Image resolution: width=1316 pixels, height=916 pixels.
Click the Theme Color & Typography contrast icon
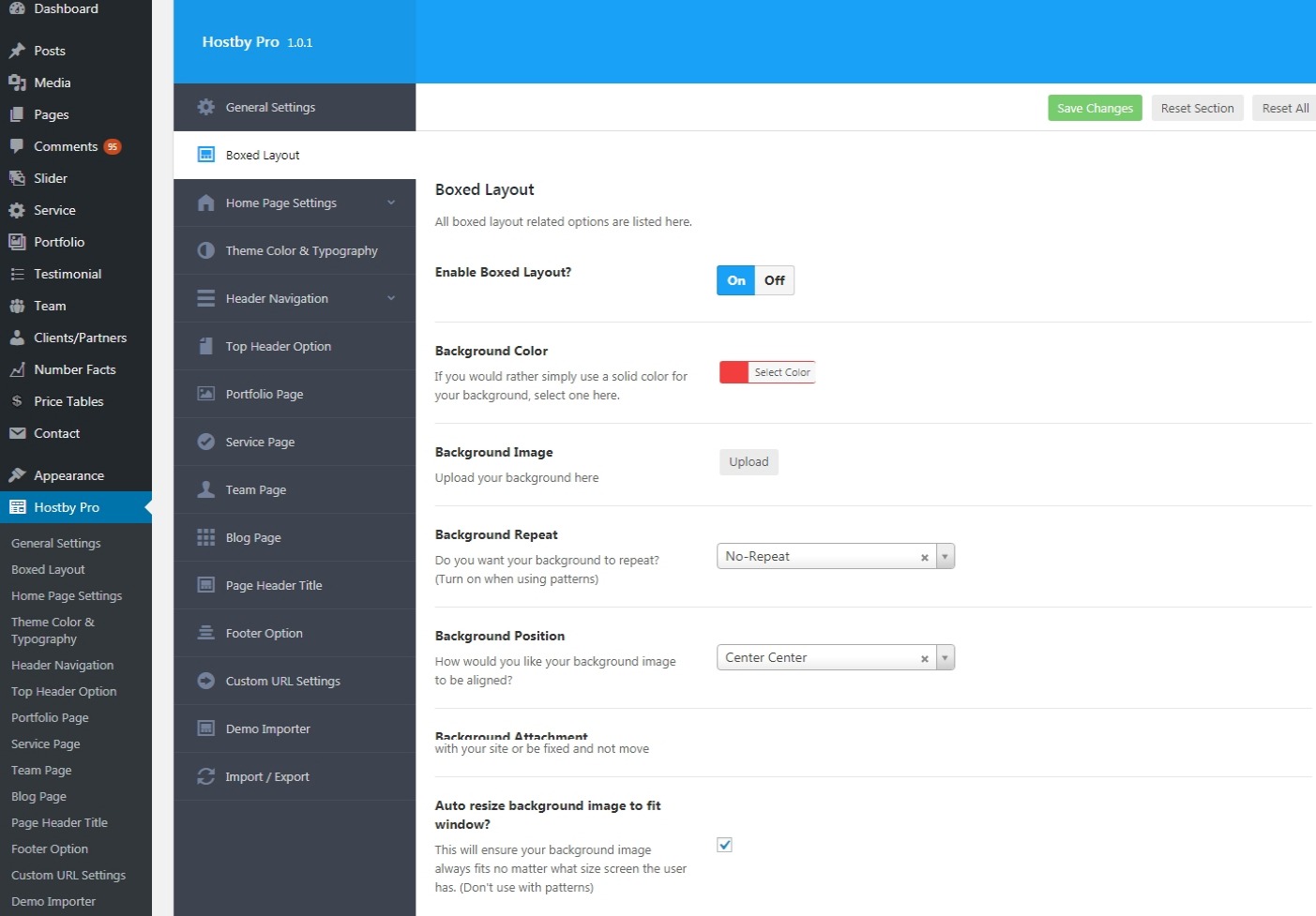[206, 250]
